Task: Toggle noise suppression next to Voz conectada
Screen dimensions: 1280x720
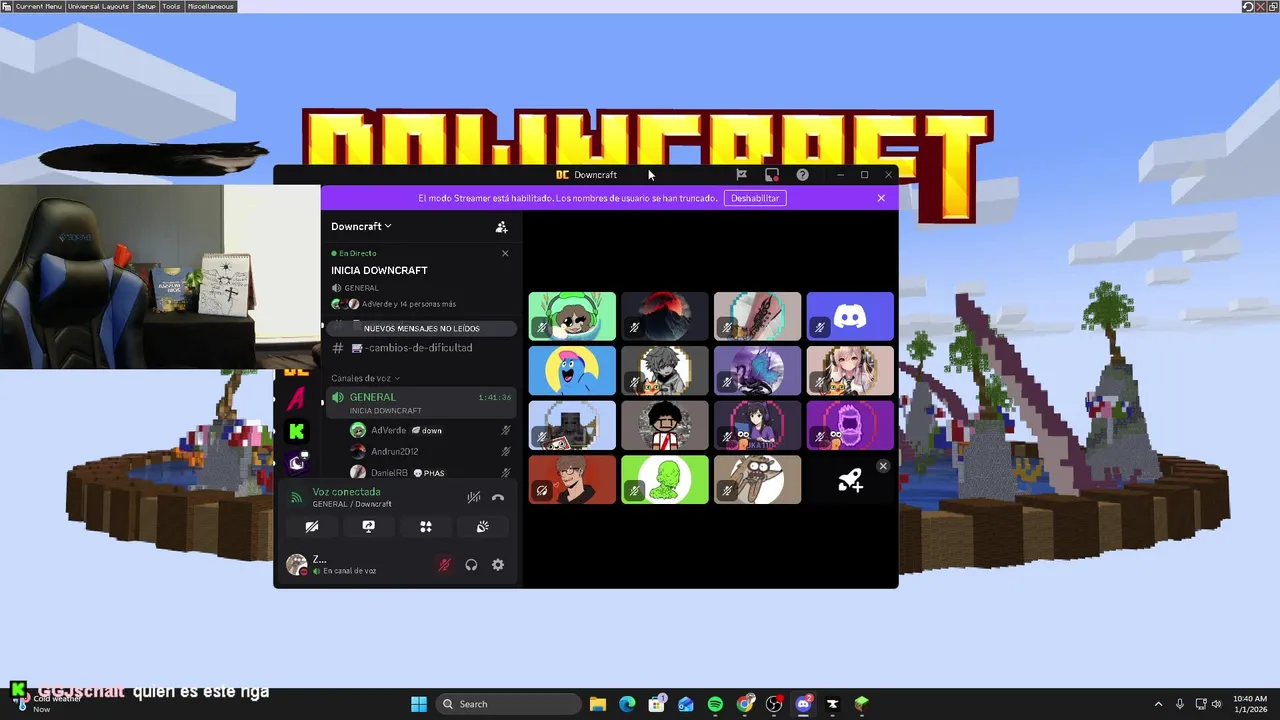Action: tap(474, 497)
